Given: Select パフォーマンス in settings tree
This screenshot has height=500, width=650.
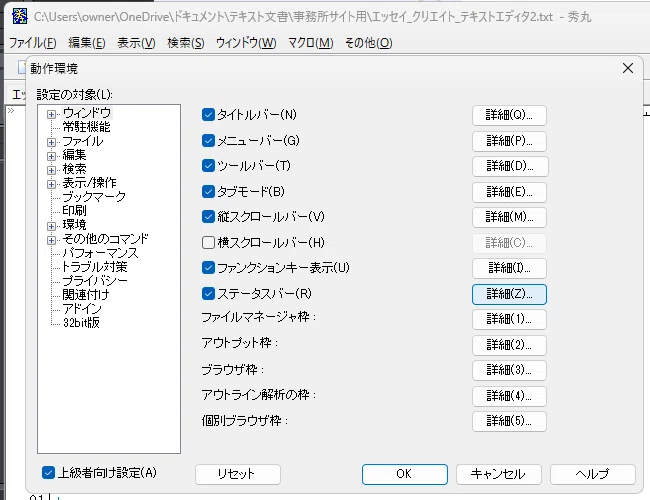Looking at the screenshot, I should click(100, 252).
